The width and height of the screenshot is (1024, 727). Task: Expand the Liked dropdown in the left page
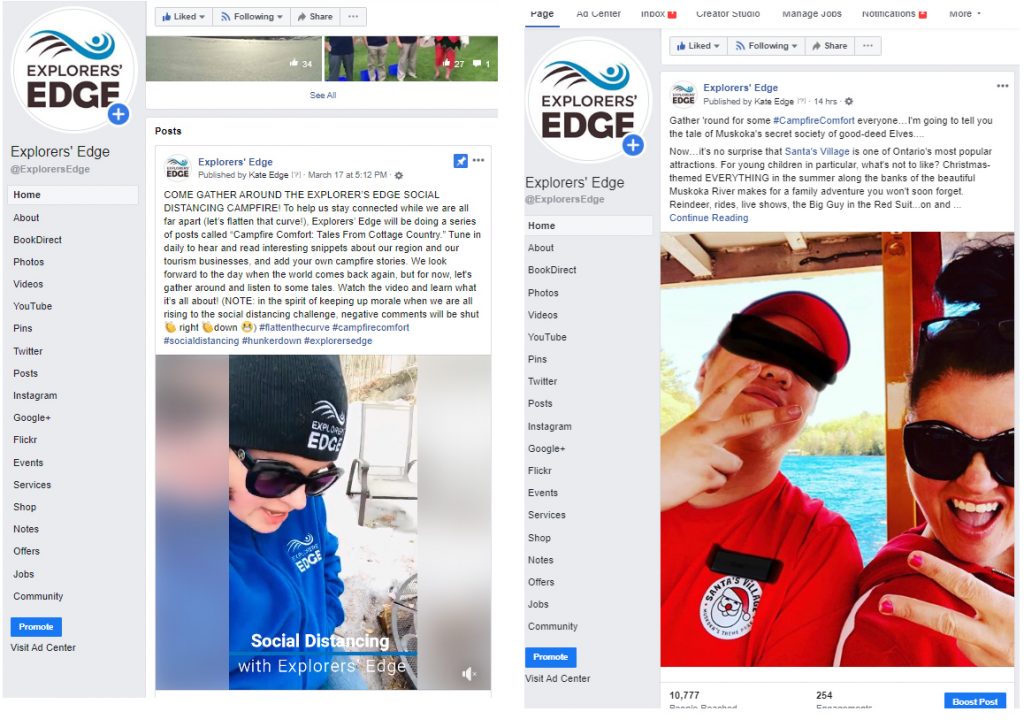[x=184, y=16]
